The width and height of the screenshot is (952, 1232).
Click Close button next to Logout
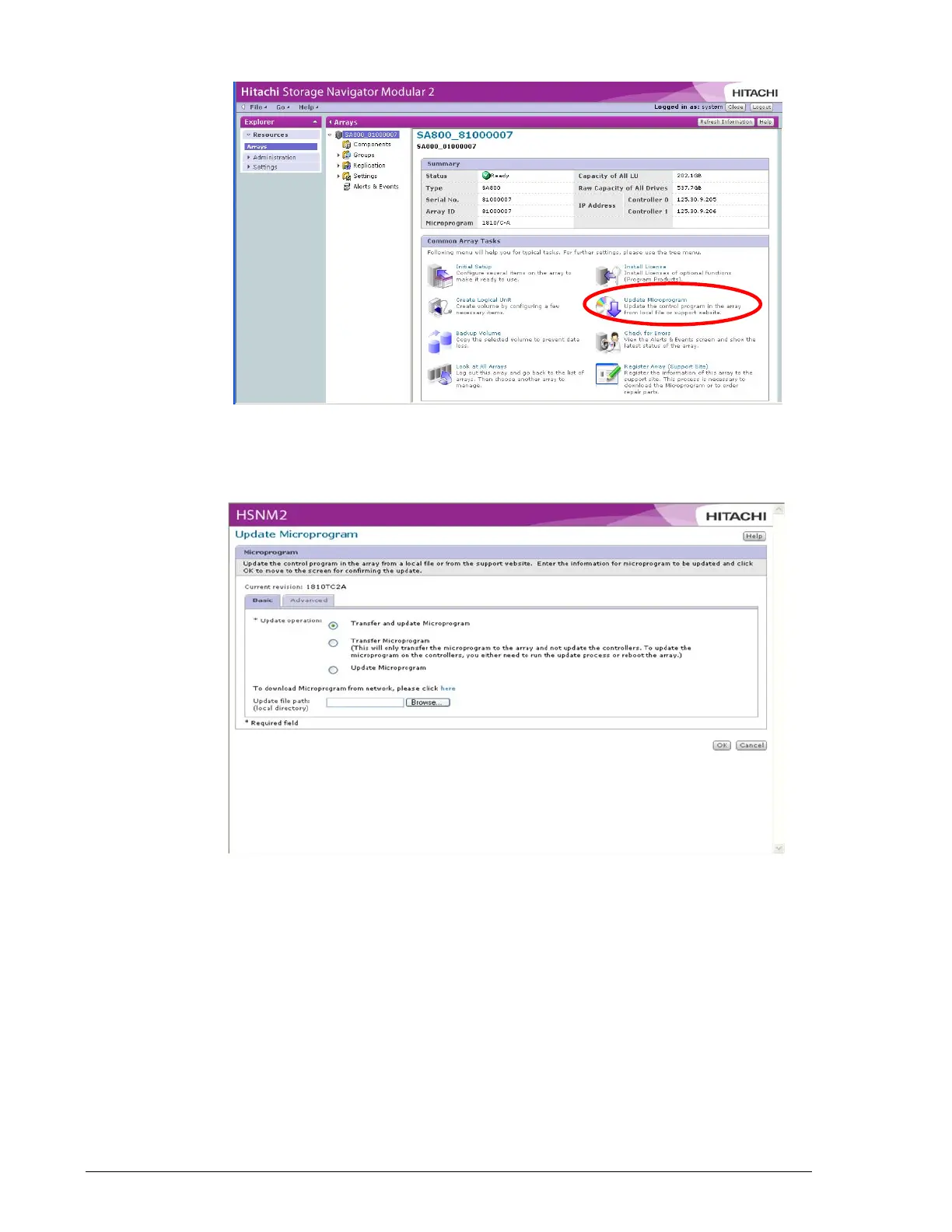tap(736, 107)
